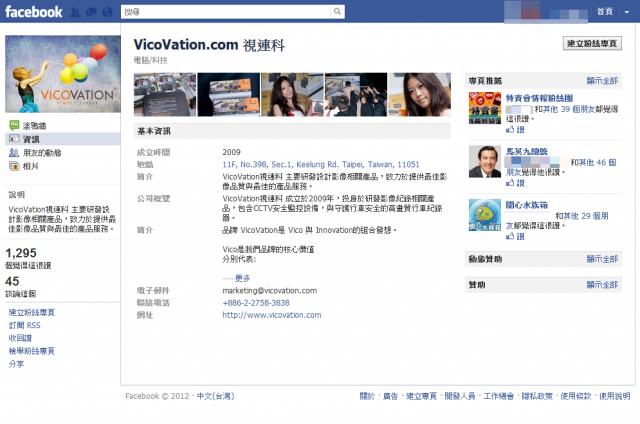This screenshot has height=424, width=640.
Task: Open footer 使用條款 link
Action: tap(576, 396)
